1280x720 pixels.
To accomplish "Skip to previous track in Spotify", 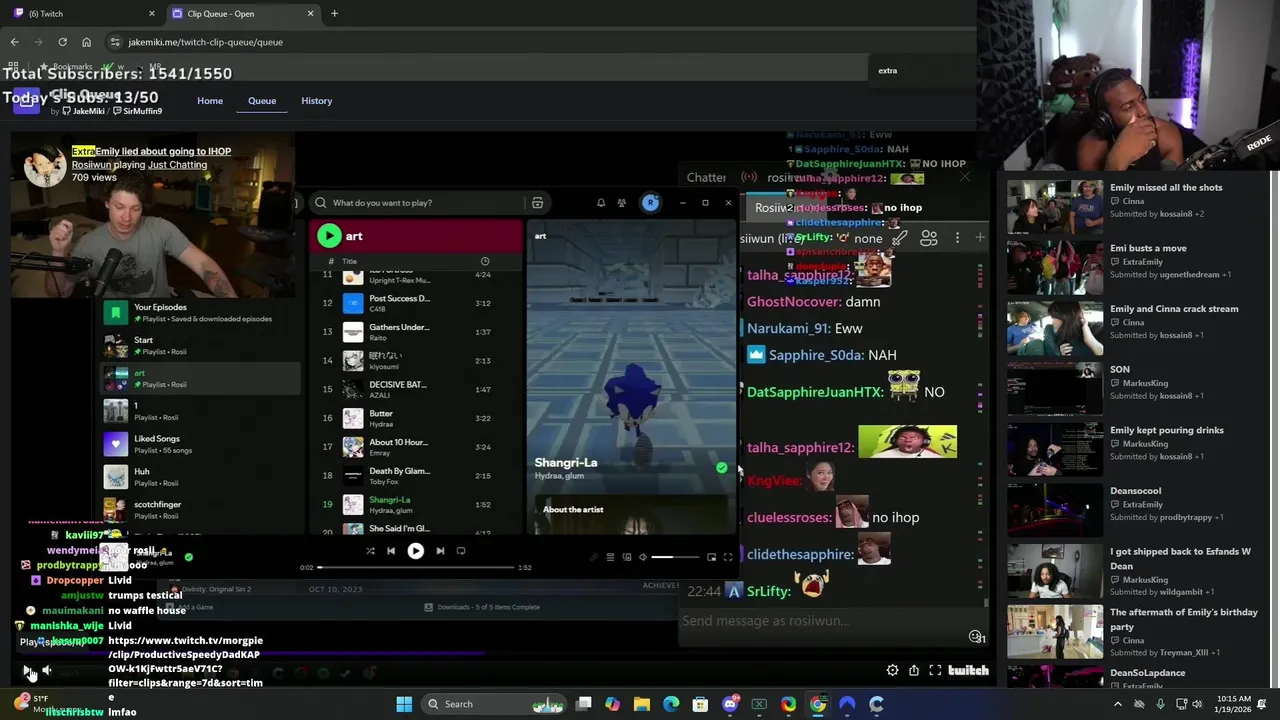I will [x=391, y=551].
